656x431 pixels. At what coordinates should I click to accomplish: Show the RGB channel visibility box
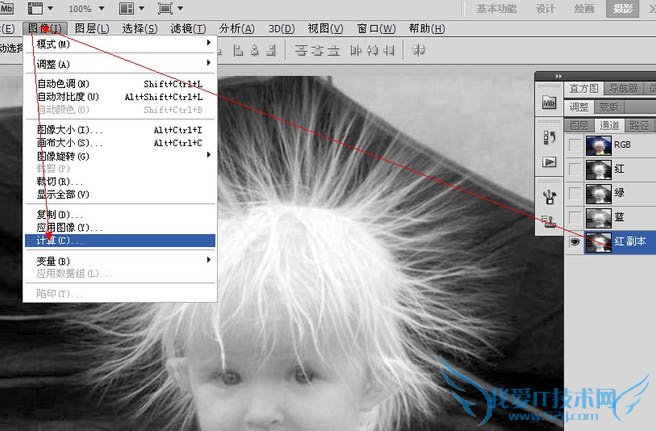click(574, 144)
